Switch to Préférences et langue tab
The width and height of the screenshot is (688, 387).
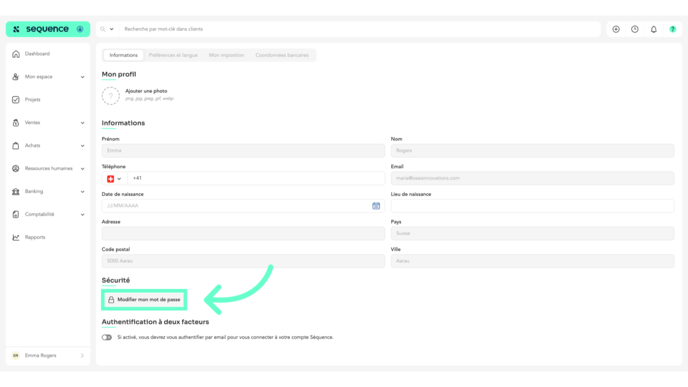173,55
